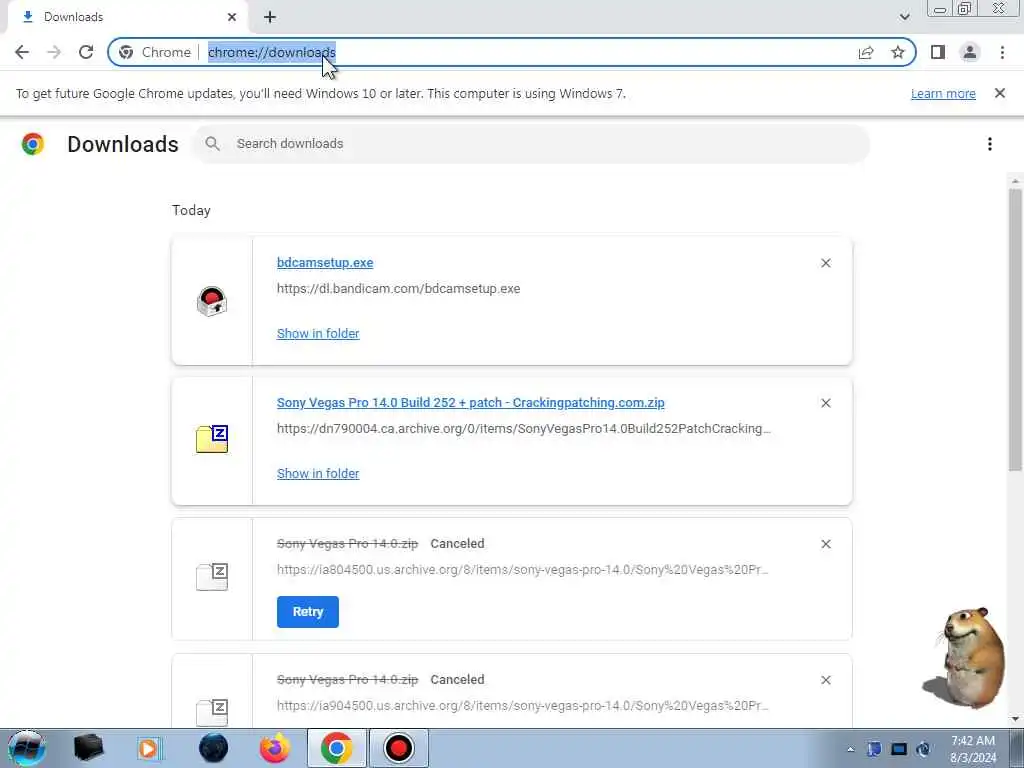
Task: Open the tab search dropdown chevron
Action: coord(904,17)
